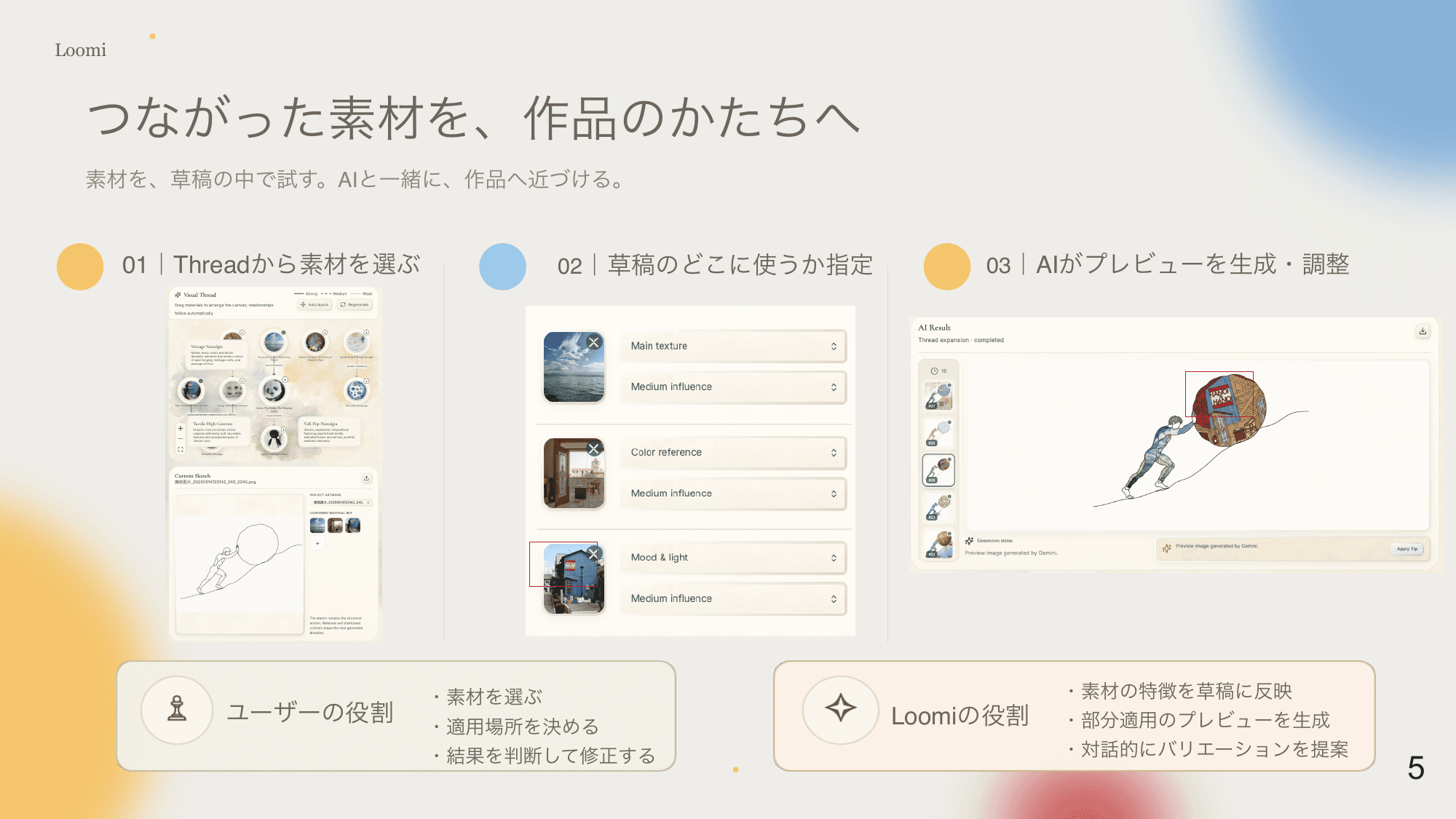The image size is (1456, 819).
Task: Click the chess pawn user role icon
Action: (x=177, y=710)
